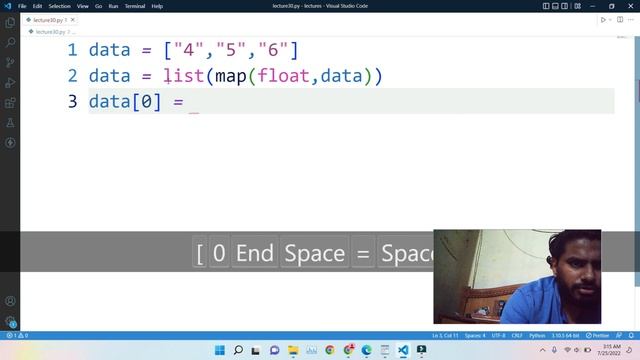Image resolution: width=640 pixels, height=360 pixels.
Task: Switch to Visual Studio Code taskbar icon
Action: click(x=403, y=350)
